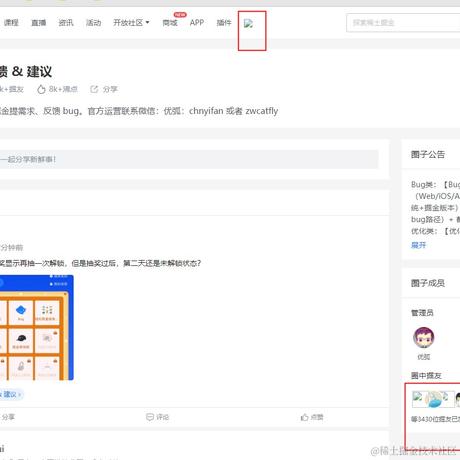Focus the top search input field
This screenshot has width=460, height=460.
(x=403, y=23)
